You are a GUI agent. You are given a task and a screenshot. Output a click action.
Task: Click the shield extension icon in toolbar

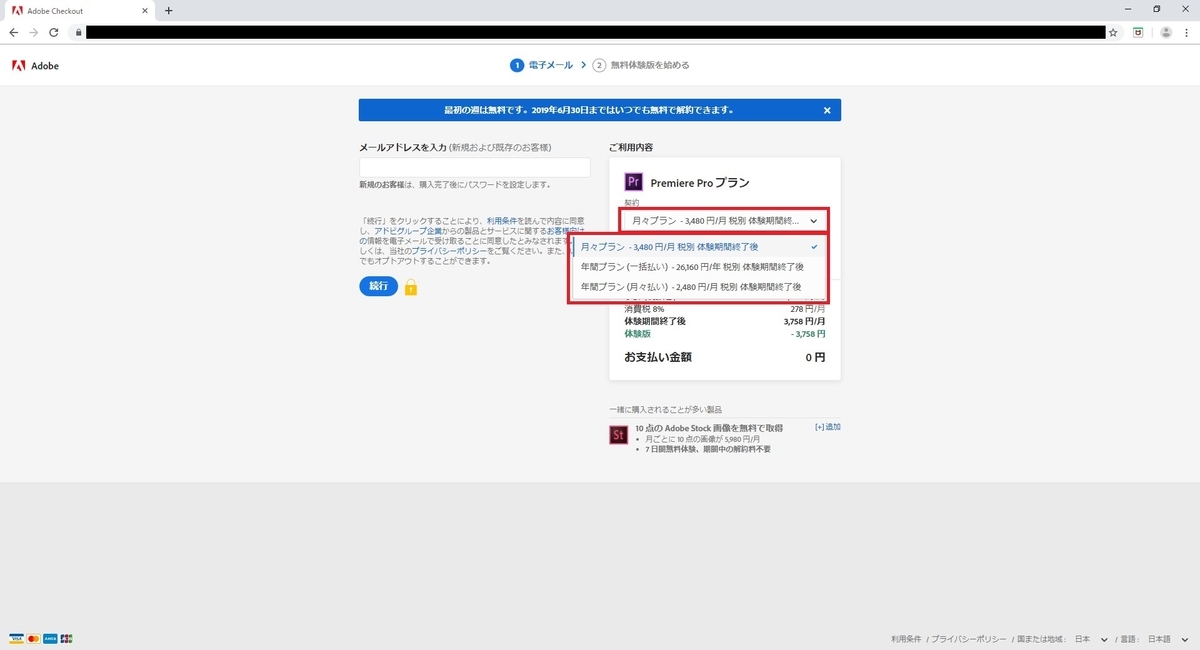click(x=1138, y=32)
